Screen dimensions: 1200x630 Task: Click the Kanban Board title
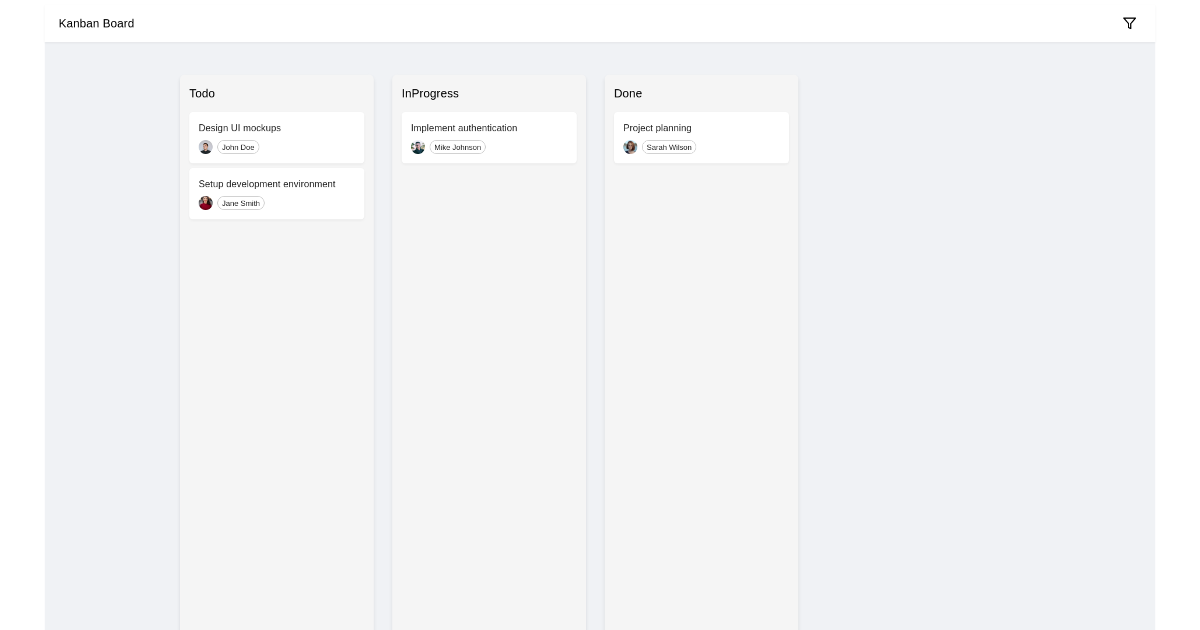point(96,23)
